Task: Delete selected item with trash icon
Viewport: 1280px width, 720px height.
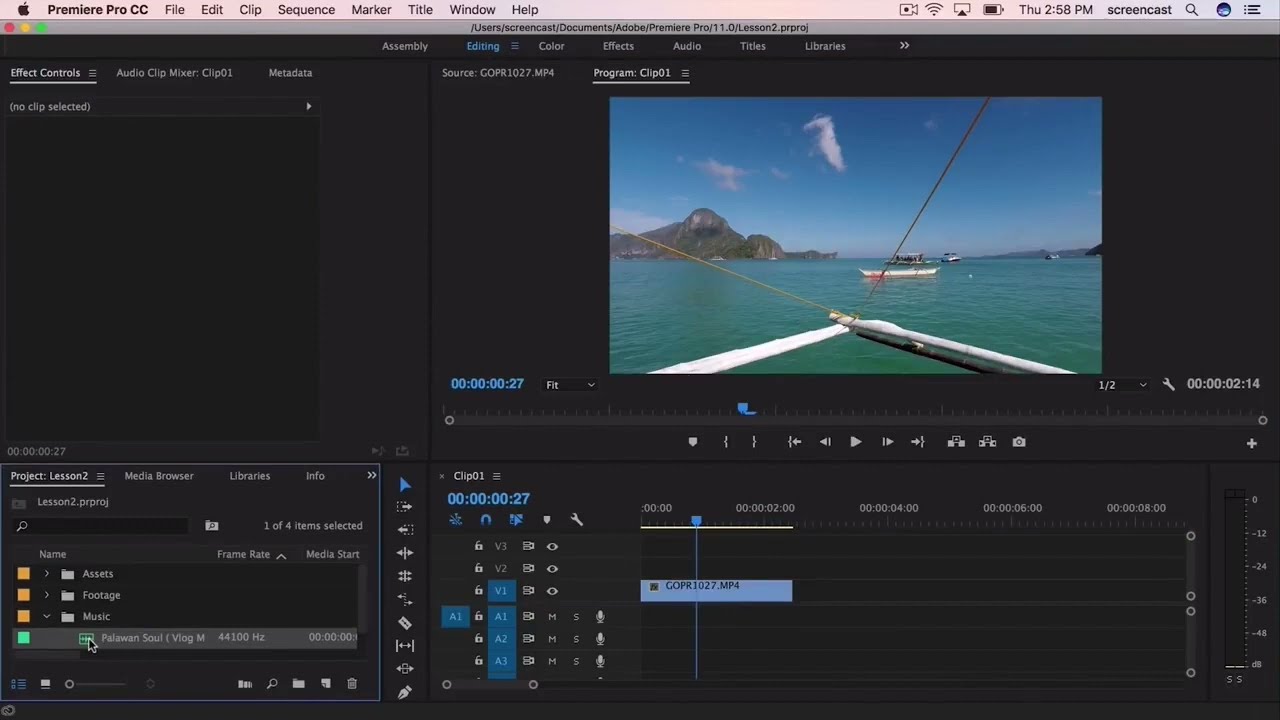Action: (x=352, y=684)
